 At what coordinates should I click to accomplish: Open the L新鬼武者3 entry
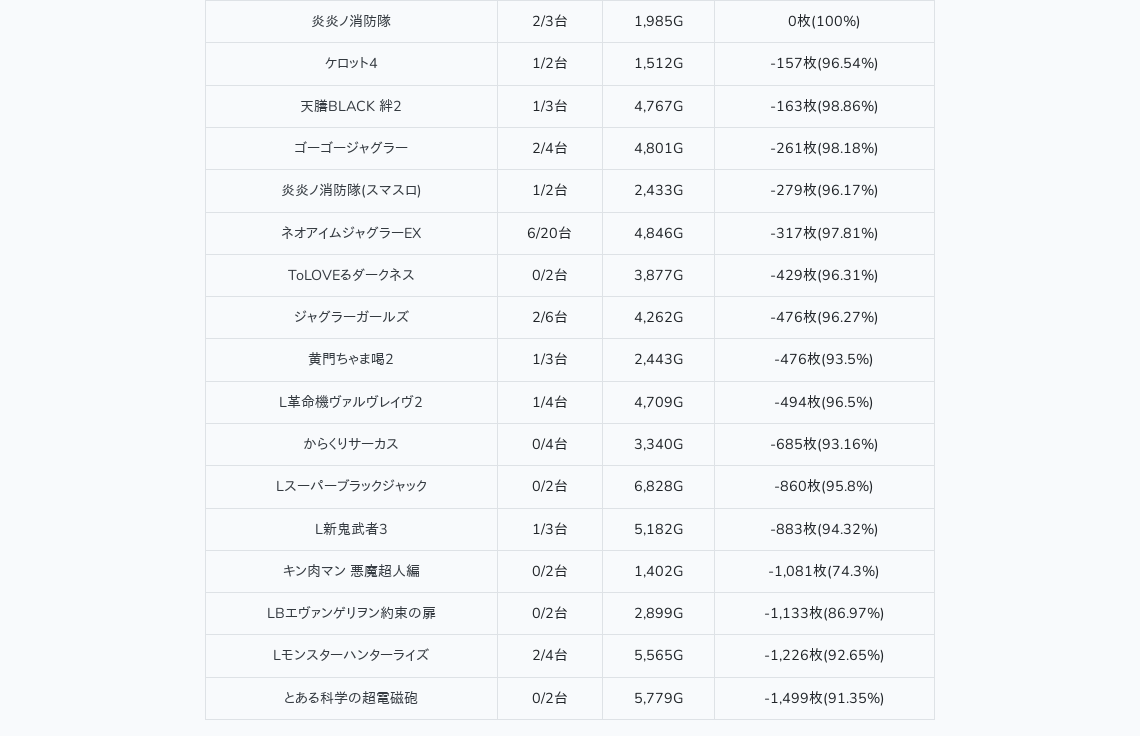(351, 529)
